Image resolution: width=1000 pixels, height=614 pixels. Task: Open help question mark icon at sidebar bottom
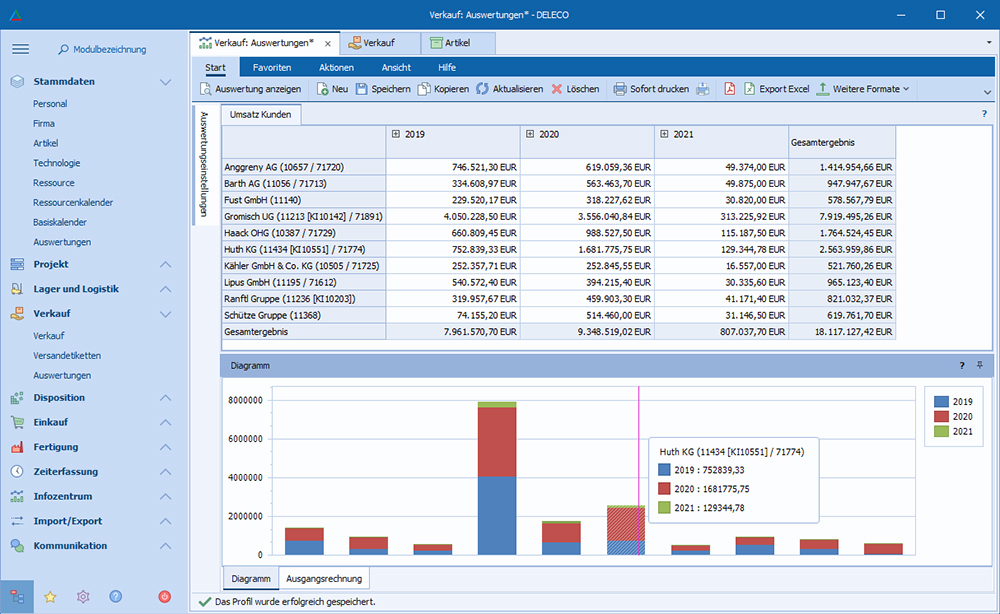[115, 597]
